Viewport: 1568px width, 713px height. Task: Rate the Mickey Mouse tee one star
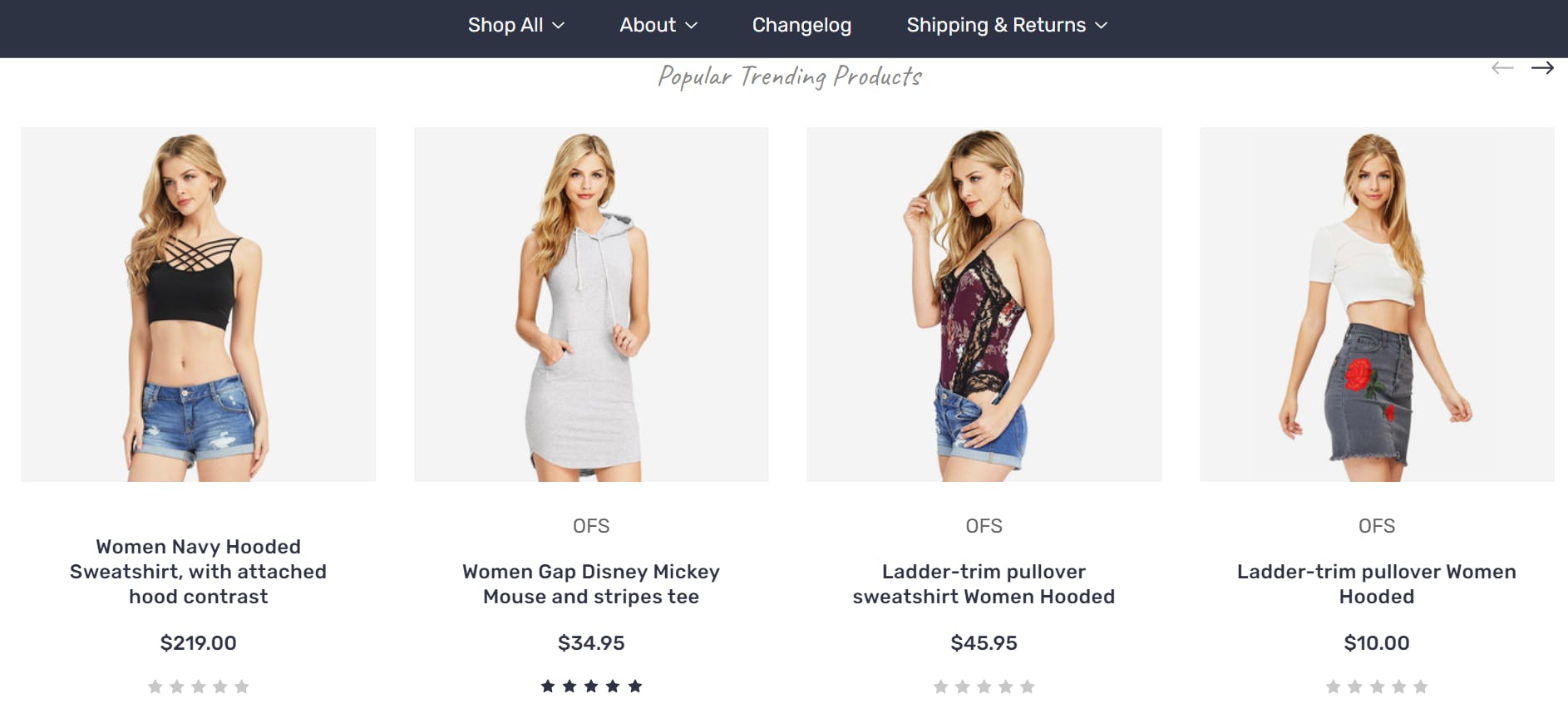[547, 686]
